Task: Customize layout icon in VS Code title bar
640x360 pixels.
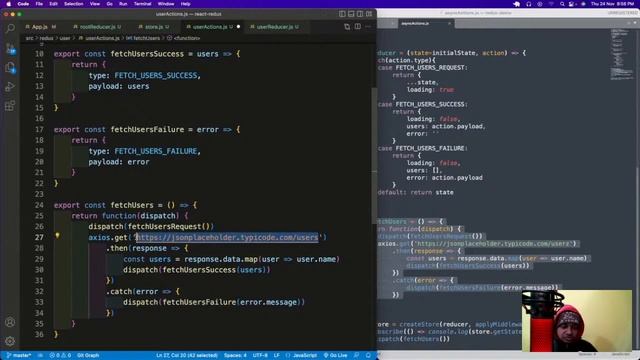Action: [x=369, y=14]
